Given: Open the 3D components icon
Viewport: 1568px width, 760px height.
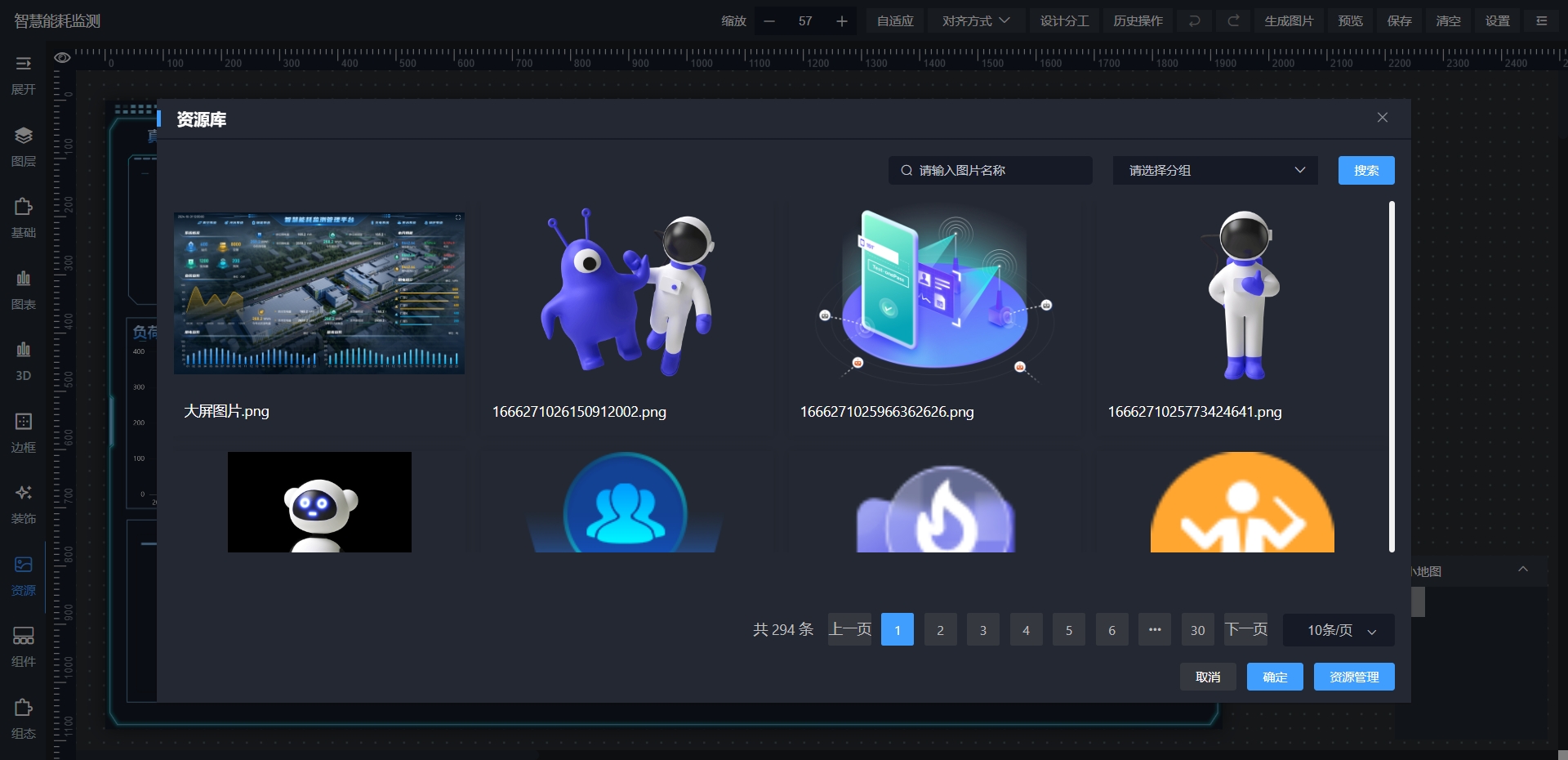Looking at the screenshot, I should pyautogui.click(x=23, y=351).
